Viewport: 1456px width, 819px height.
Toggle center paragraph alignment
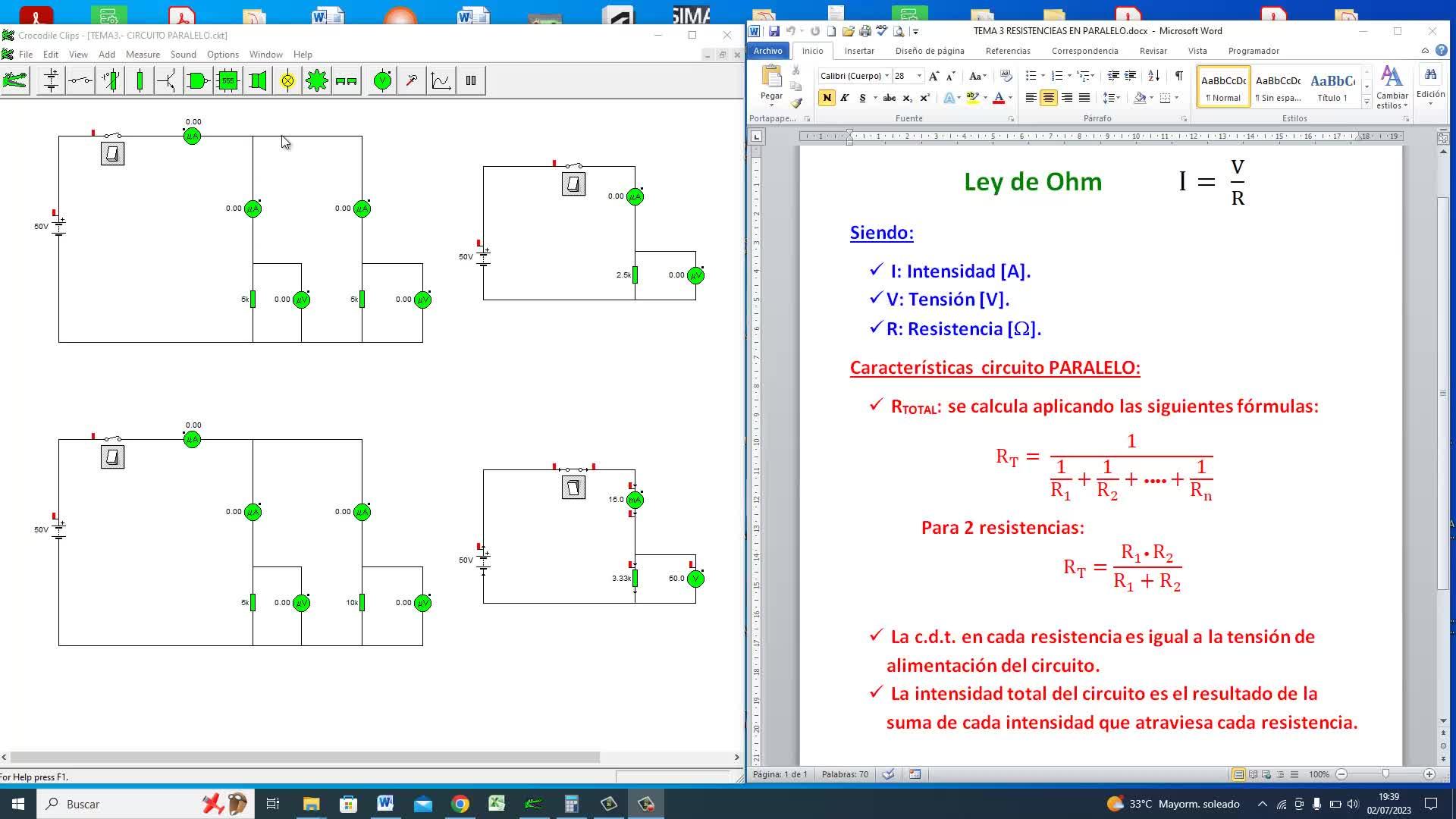(1049, 98)
